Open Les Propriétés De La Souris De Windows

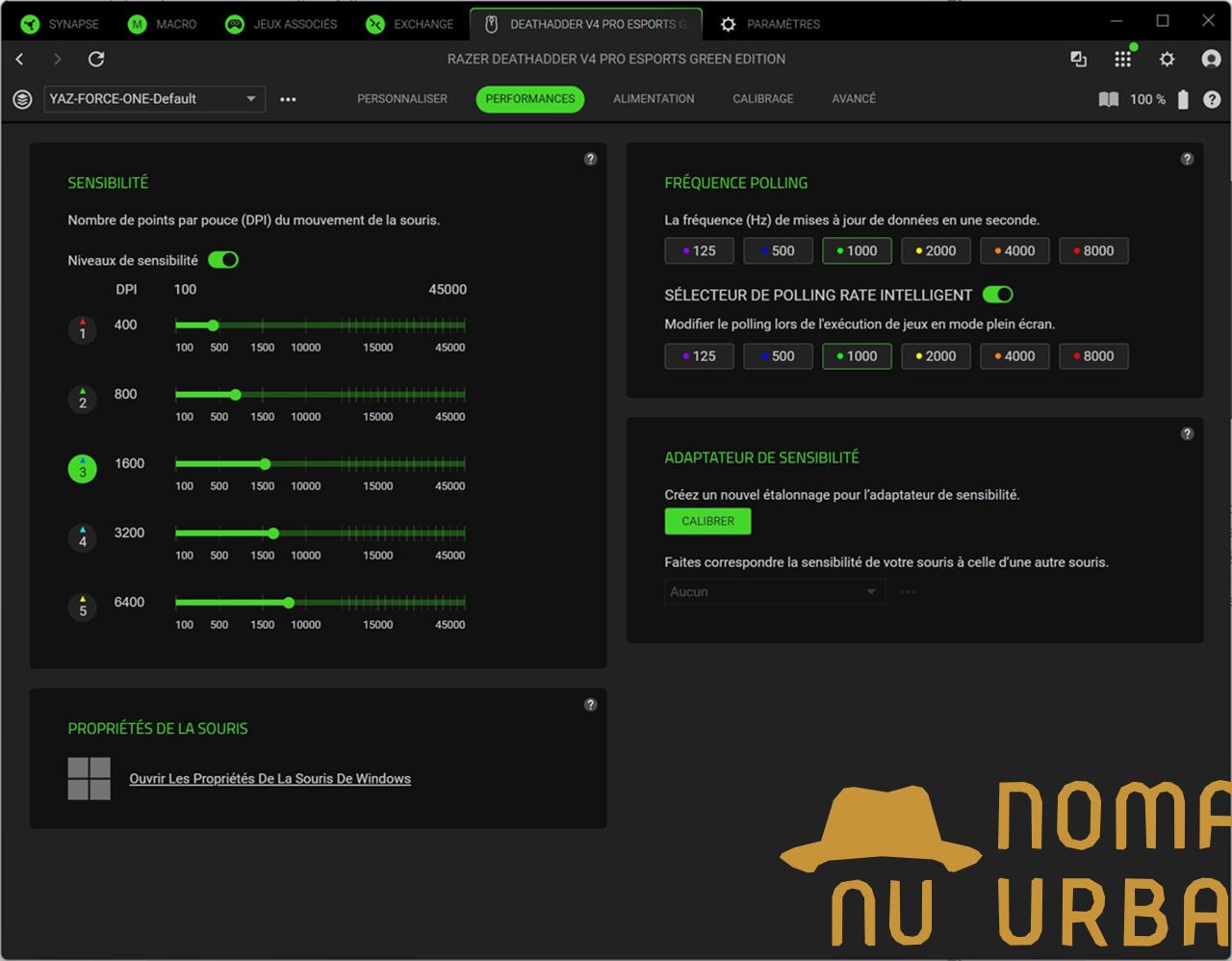point(269,778)
